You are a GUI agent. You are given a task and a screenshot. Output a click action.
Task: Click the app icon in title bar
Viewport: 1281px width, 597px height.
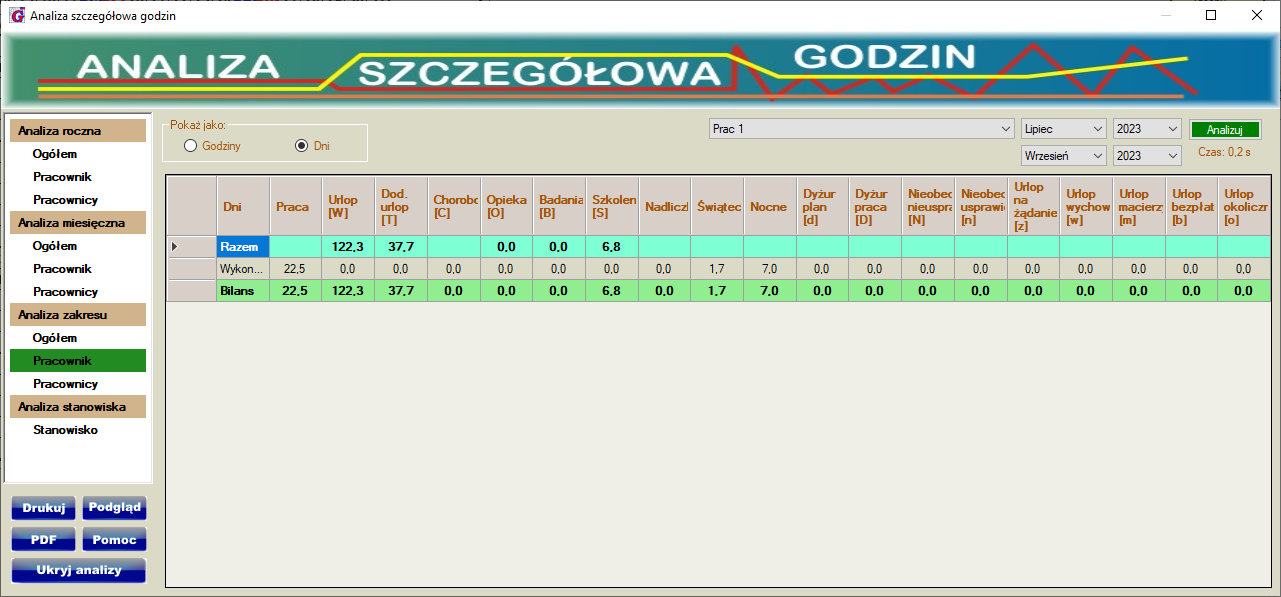pos(16,16)
